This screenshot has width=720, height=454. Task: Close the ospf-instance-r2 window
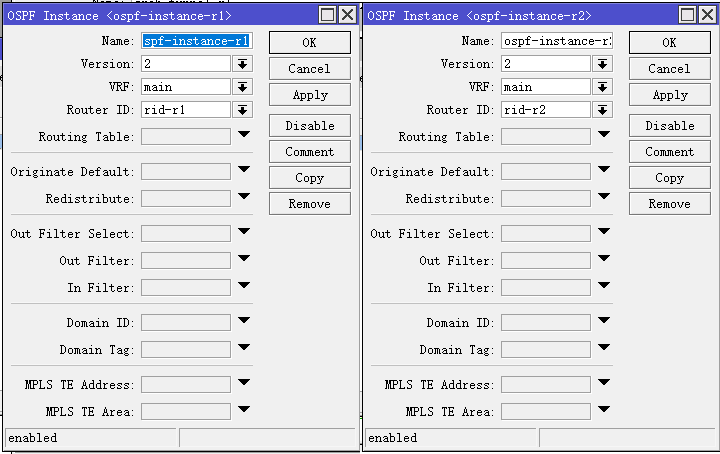click(706, 15)
